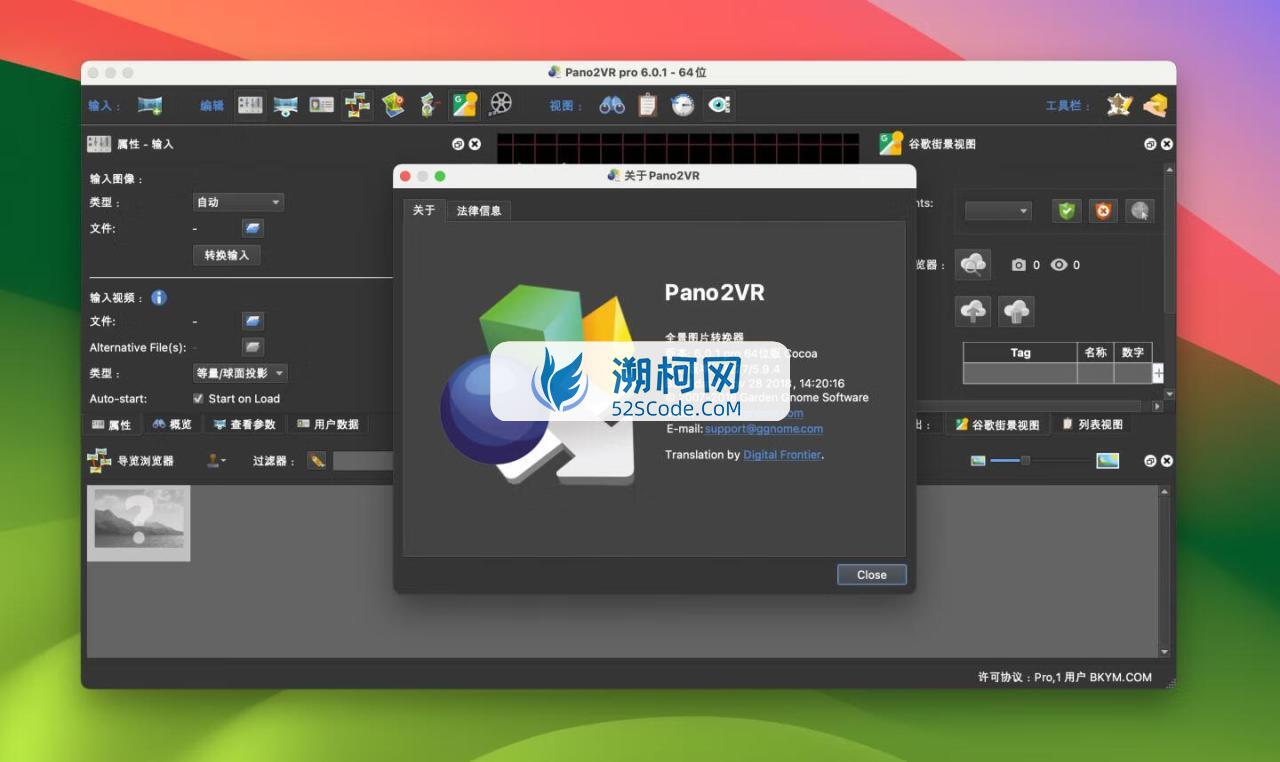This screenshot has height=762, width=1280.
Task: Click the orange shield icon in Street View panel
Action: 1103,211
